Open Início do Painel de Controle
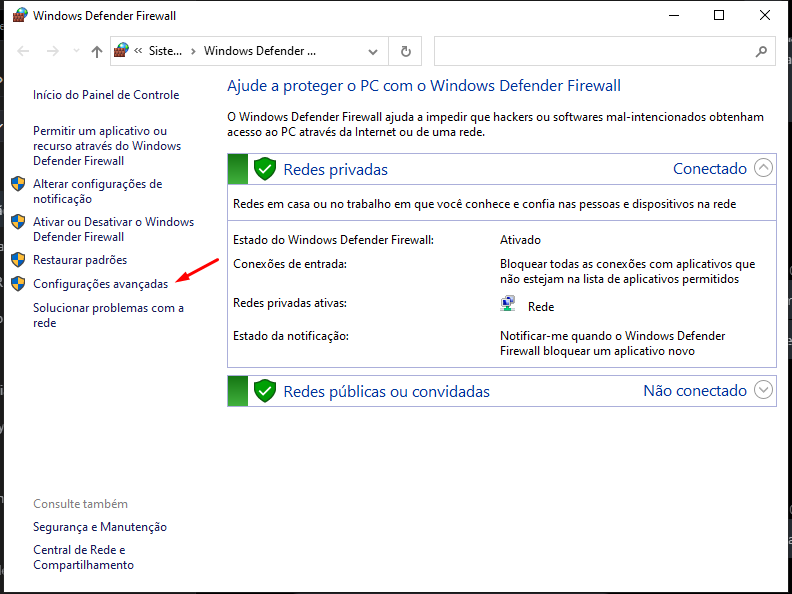 (106, 95)
